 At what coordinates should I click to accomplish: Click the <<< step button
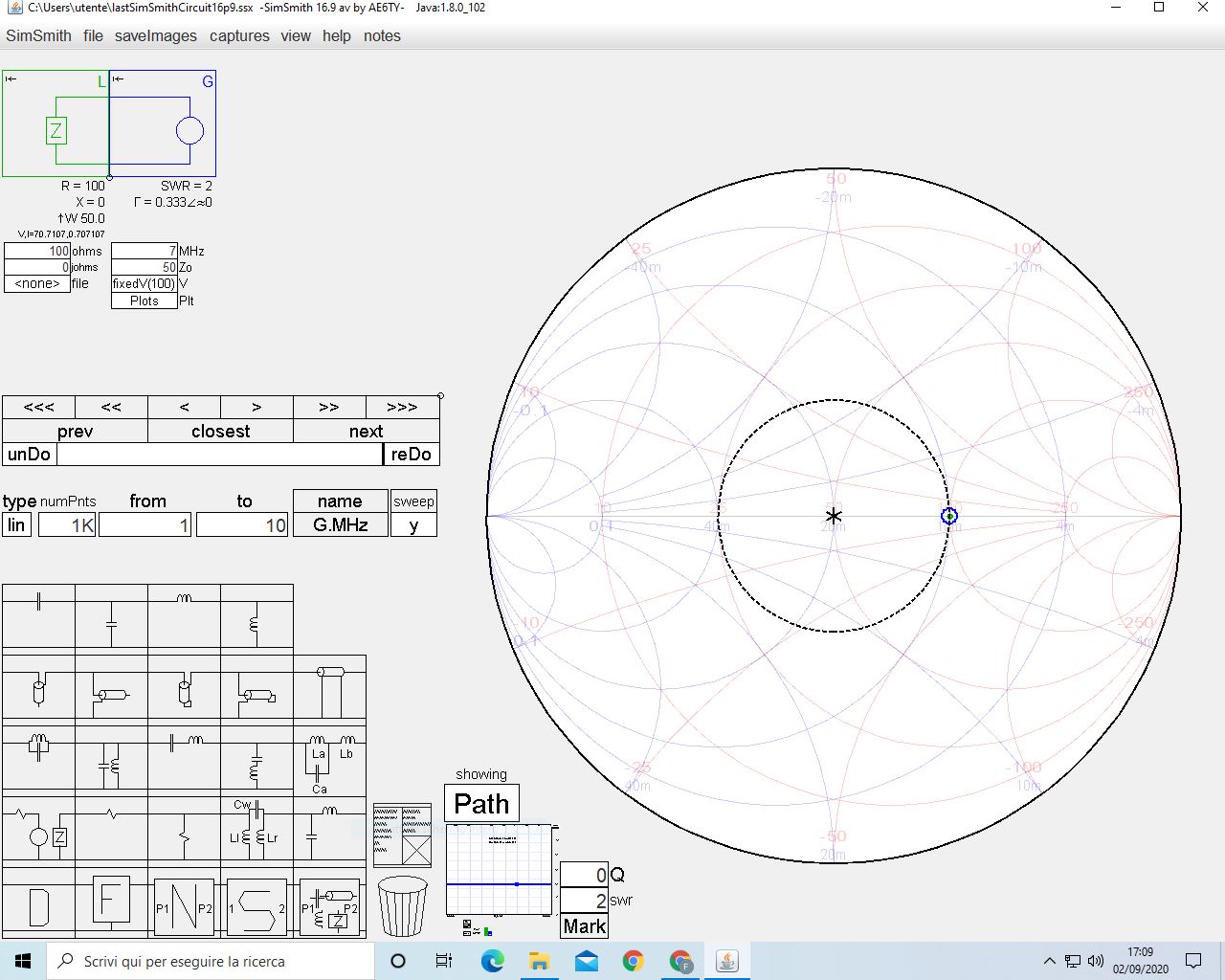click(39, 407)
